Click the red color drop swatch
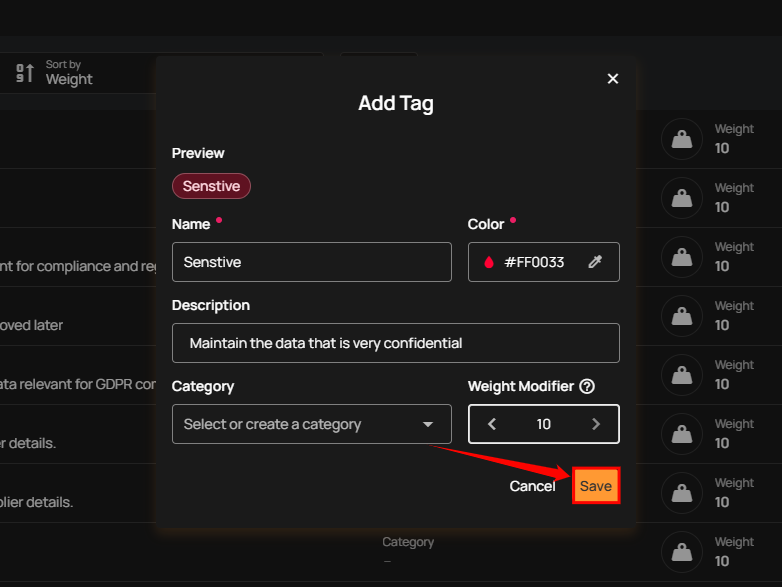Image resolution: width=782 pixels, height=587 pixels. [489, 262]
